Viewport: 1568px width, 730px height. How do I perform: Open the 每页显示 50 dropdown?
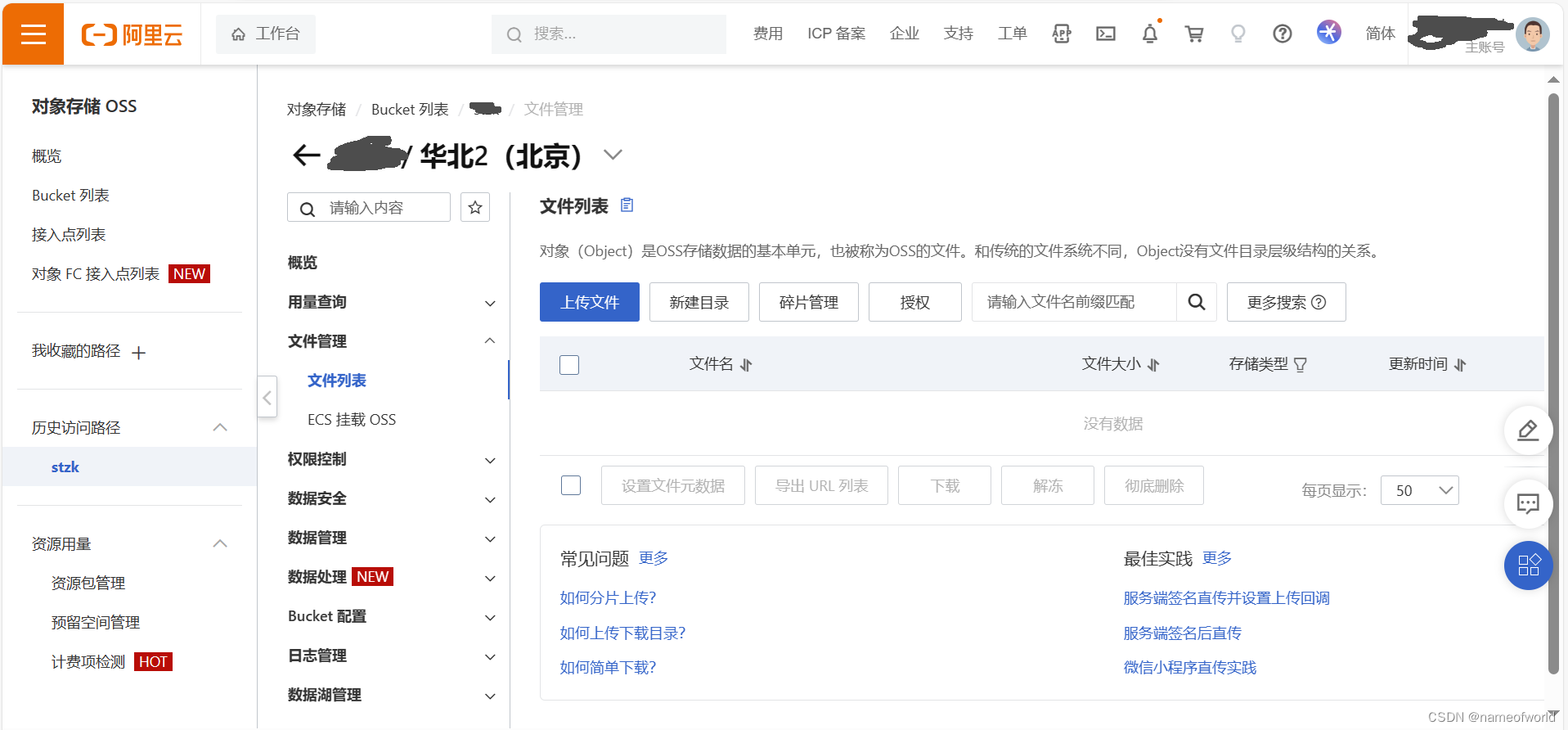[x=1420, y=490]
